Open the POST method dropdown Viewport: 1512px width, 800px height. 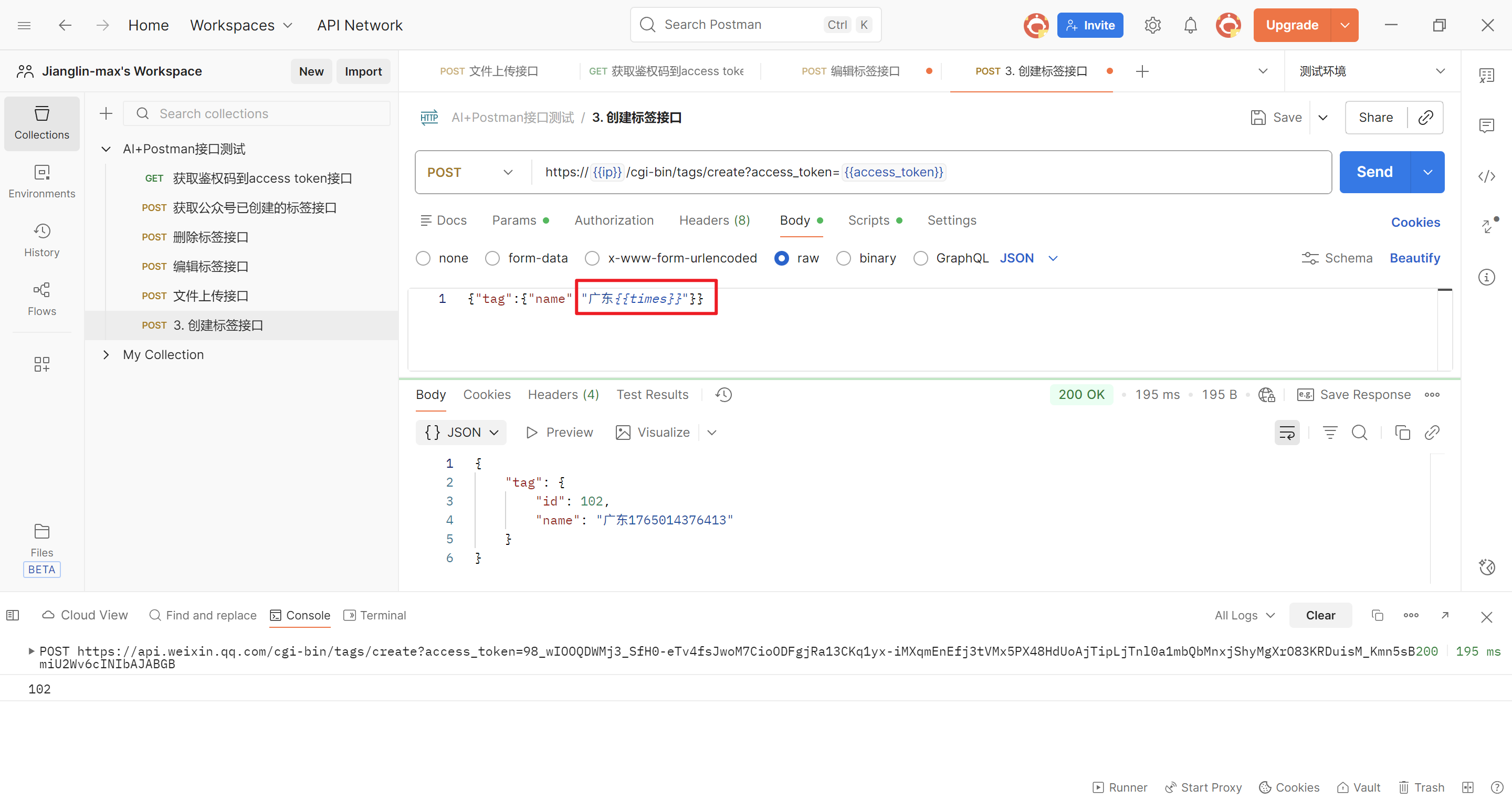pyautogui.click(x=469, y=172)
